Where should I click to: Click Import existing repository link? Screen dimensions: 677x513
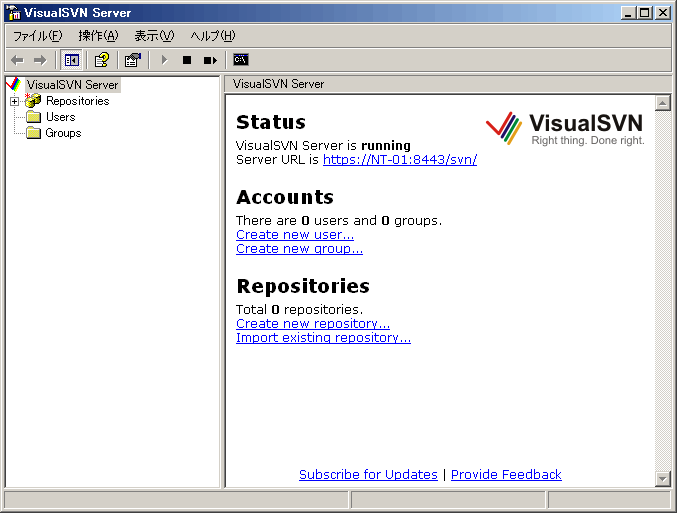tap(323, 338)
